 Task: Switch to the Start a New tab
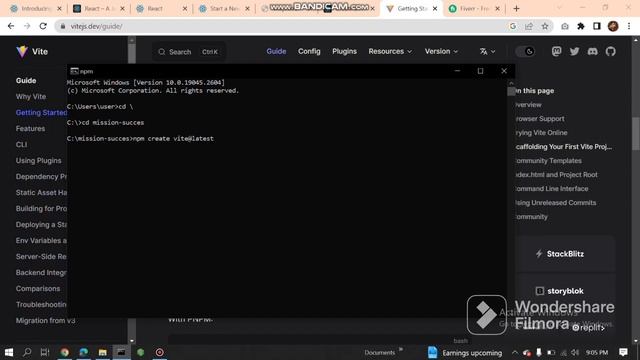point(224,9)
